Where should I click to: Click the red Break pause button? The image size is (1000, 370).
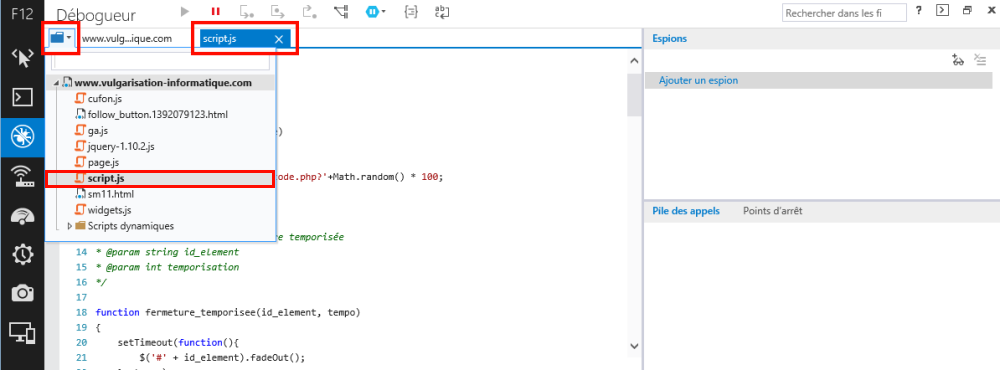click(216, 11)
